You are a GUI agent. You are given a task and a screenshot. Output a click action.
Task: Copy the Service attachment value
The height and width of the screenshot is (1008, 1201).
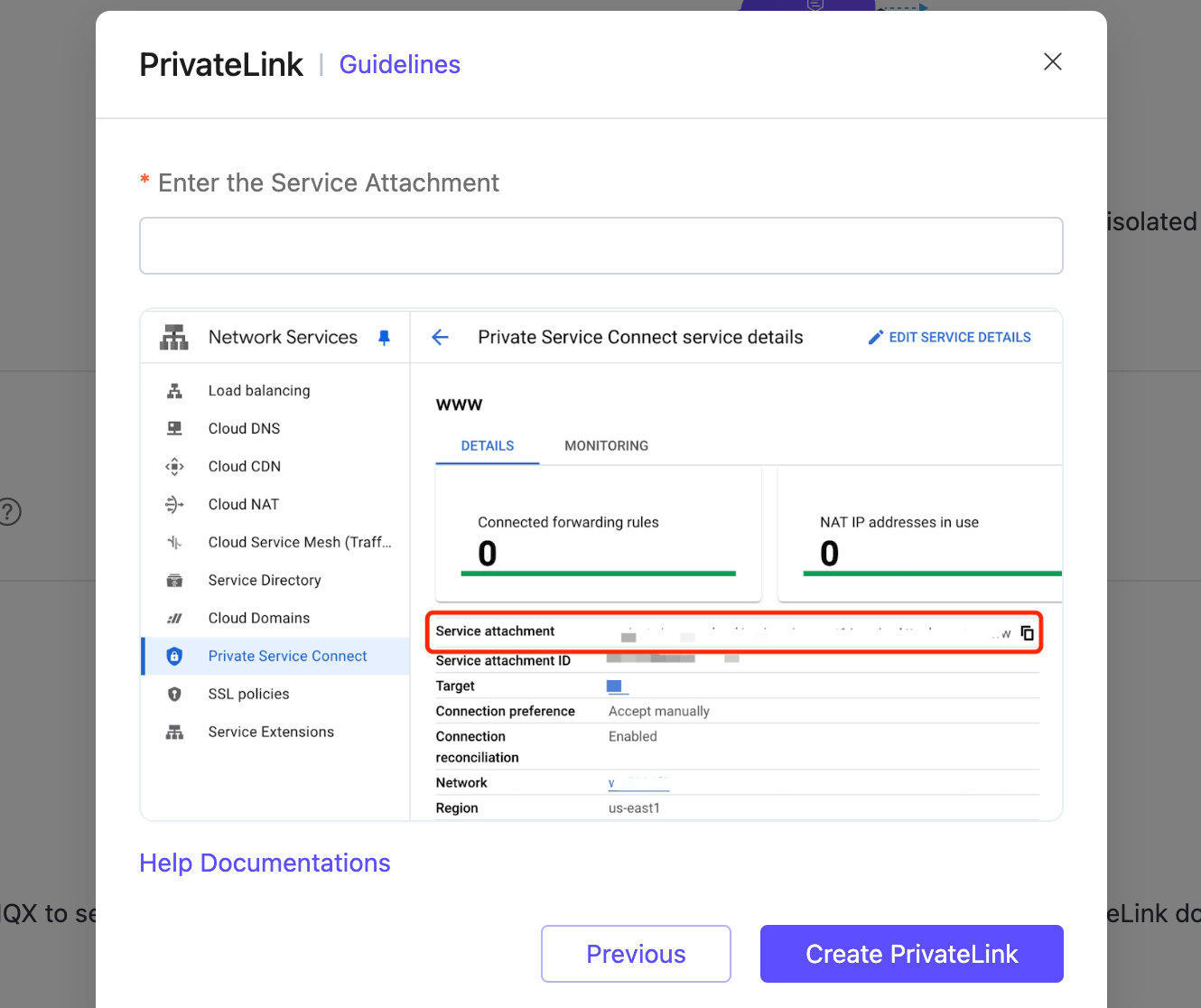point(1028,632)
